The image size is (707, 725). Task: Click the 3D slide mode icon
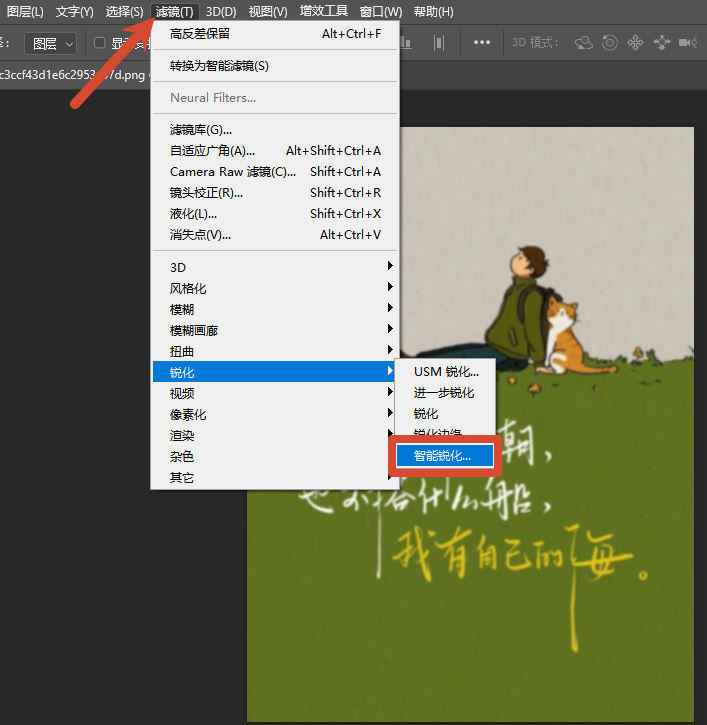point(662,43)
